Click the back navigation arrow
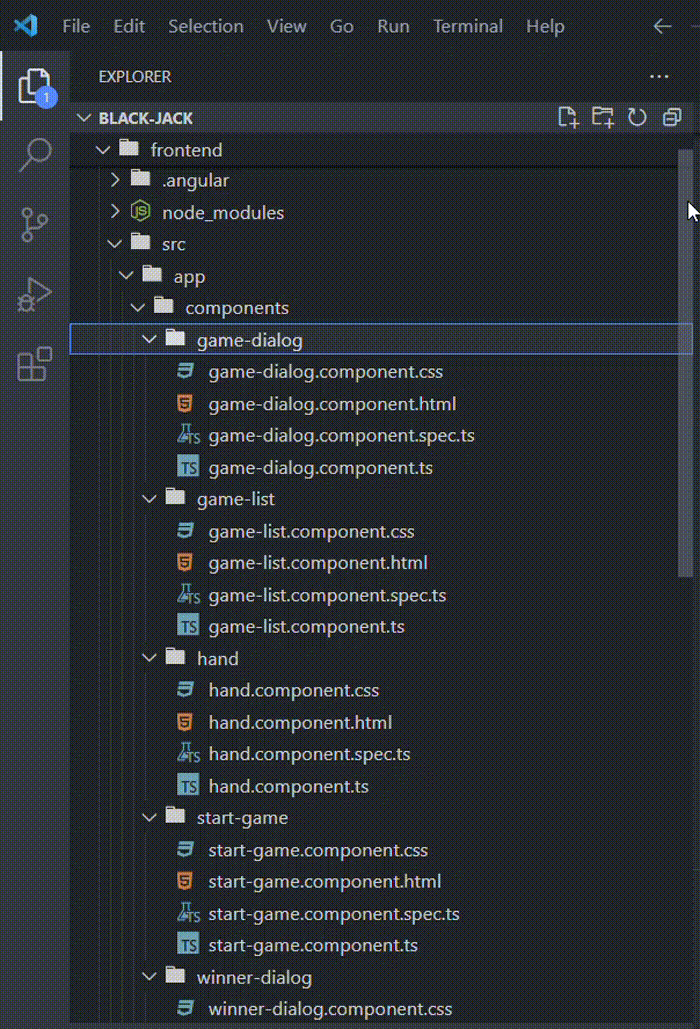Screen dimensions: 700x1029 [662, 27]
